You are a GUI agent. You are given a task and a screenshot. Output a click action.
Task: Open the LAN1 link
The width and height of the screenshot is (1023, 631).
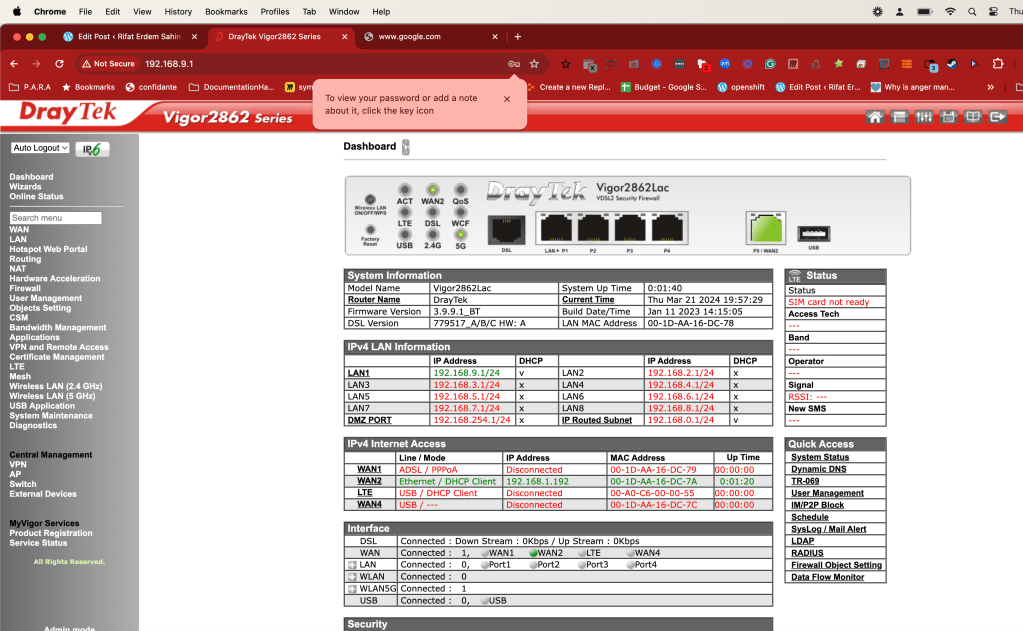pos(358,373)
